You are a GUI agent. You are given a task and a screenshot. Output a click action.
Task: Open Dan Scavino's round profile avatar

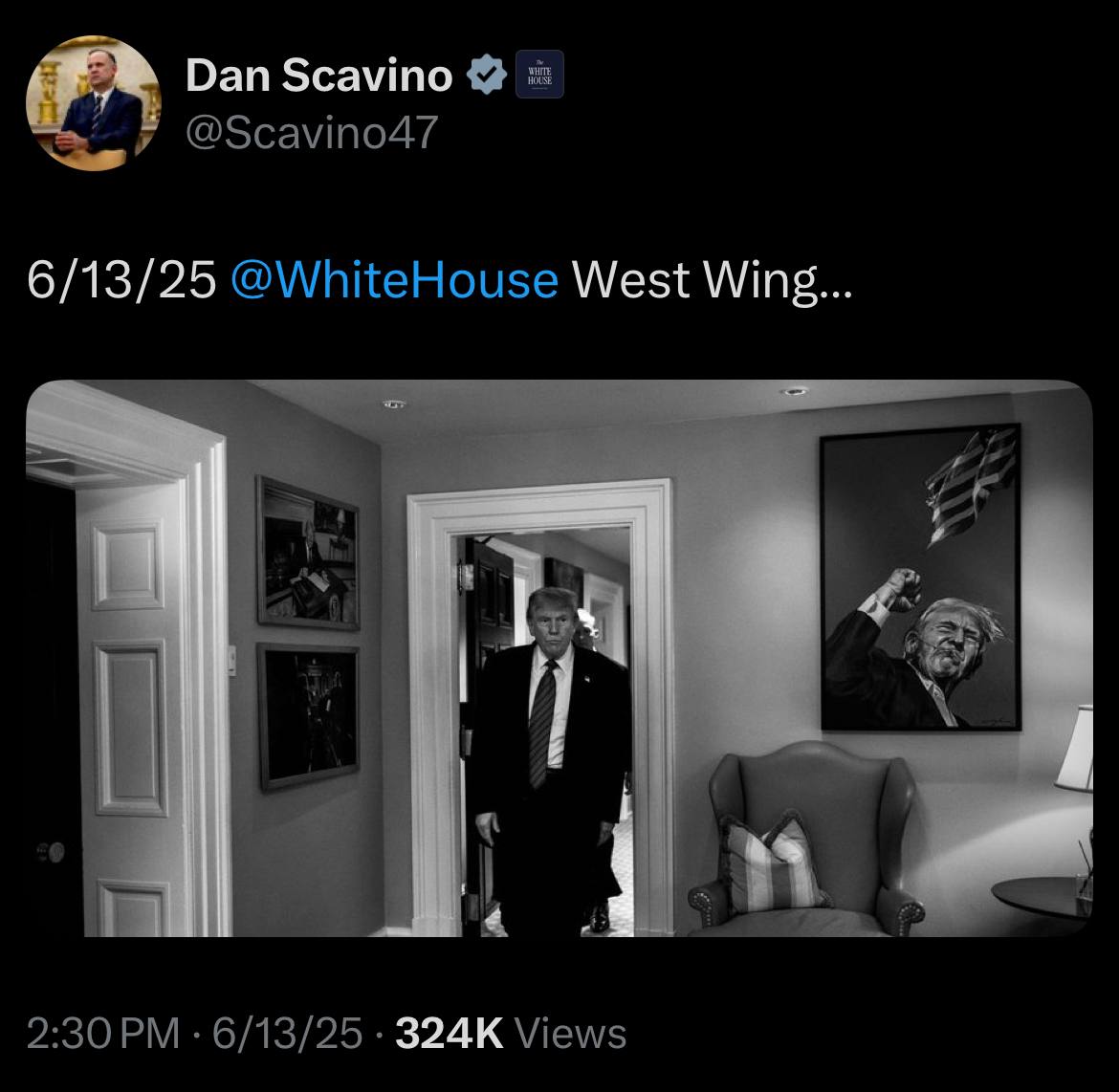(x=94, y=102)
